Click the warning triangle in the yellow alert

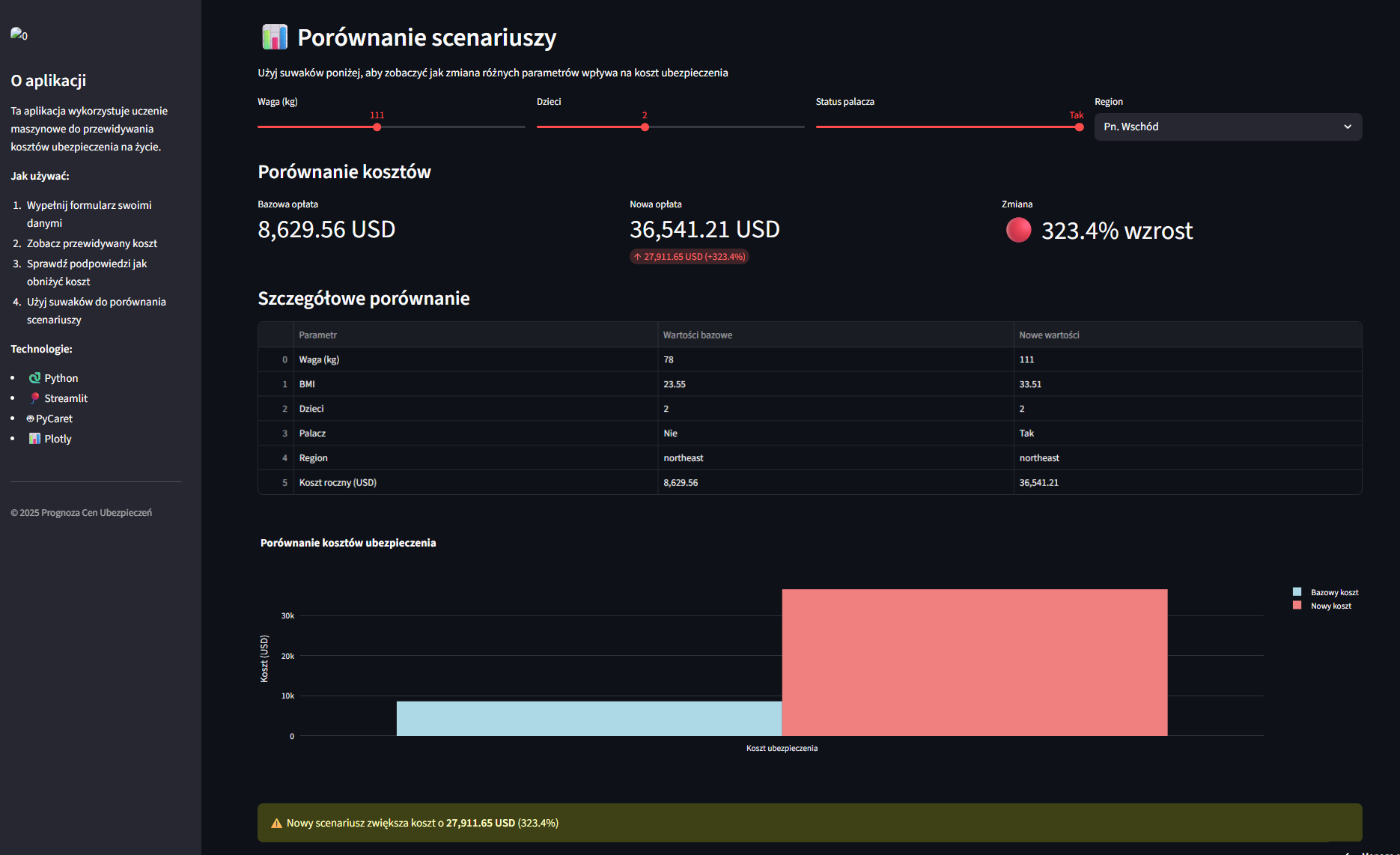point(276,824)
